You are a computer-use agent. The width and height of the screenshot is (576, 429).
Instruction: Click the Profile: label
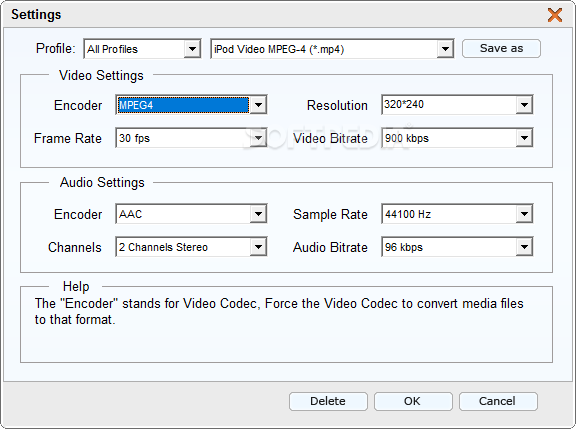pyautogui.click(x=55, y=48)
